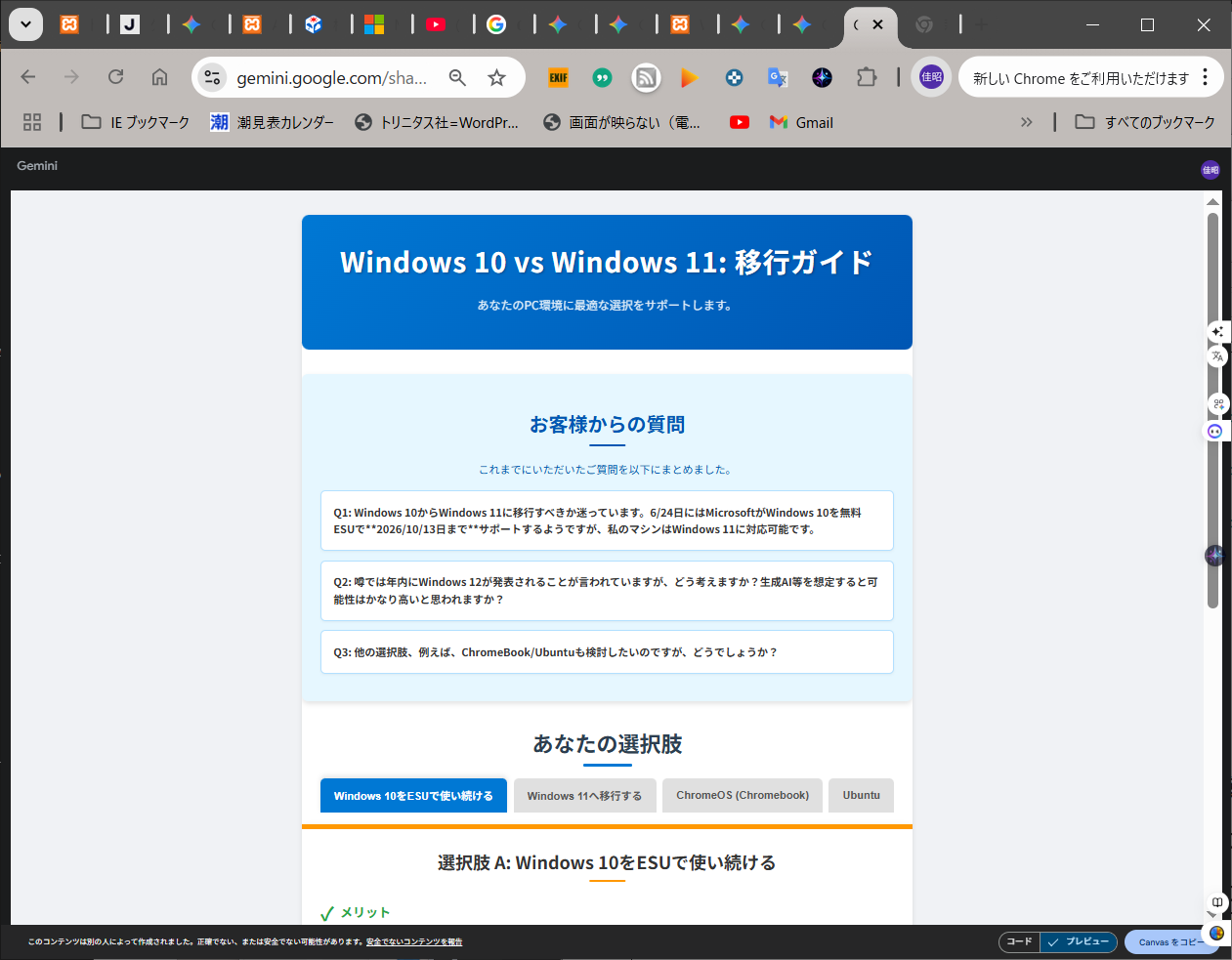Screen dimensions: 1232x960
Task: Open the 潮見表カレンダー bookmark
Action: click(x=272, y=122)
